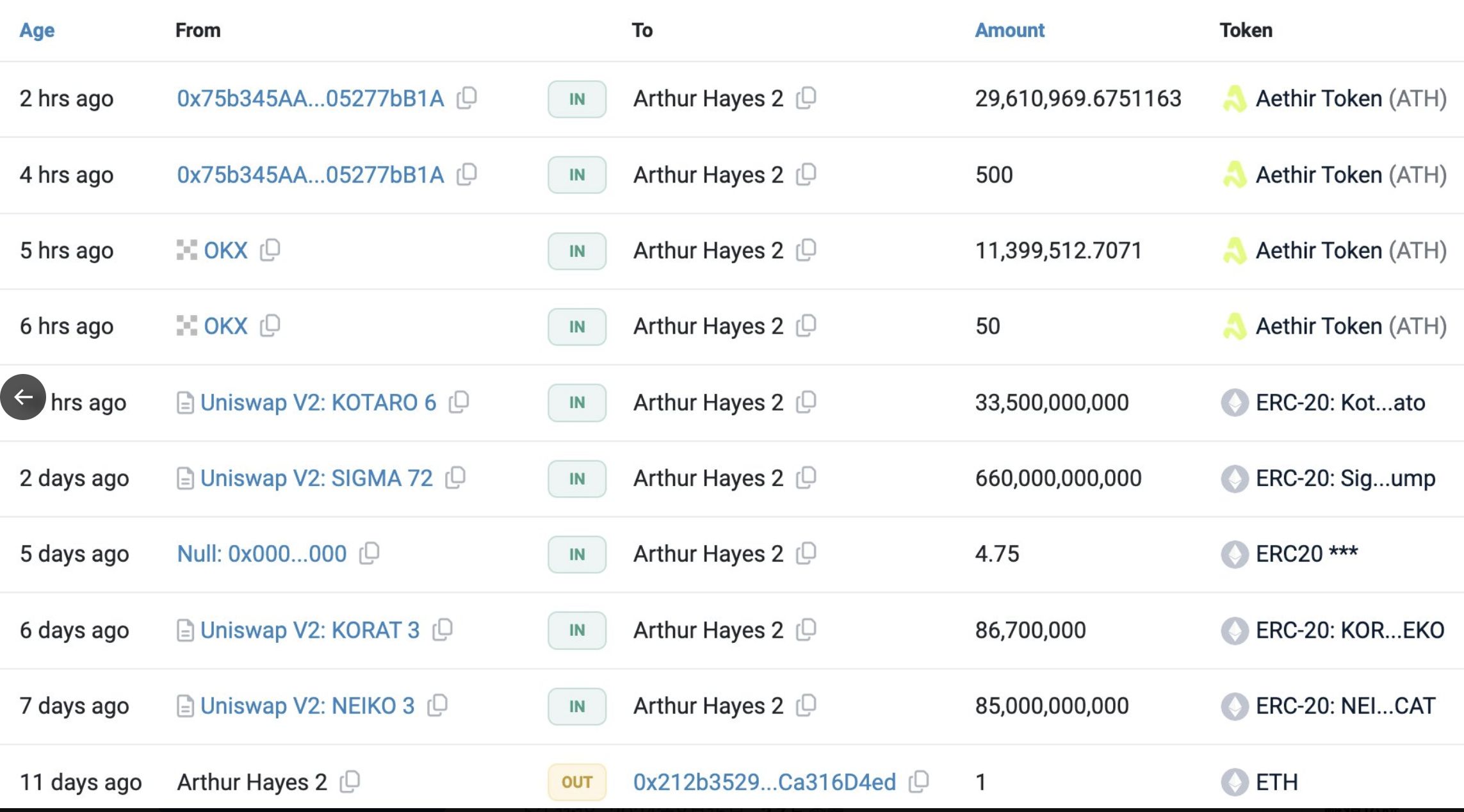Copy Arthur Hayes 2 recipient in SIGMA row

tap(806, 478)
